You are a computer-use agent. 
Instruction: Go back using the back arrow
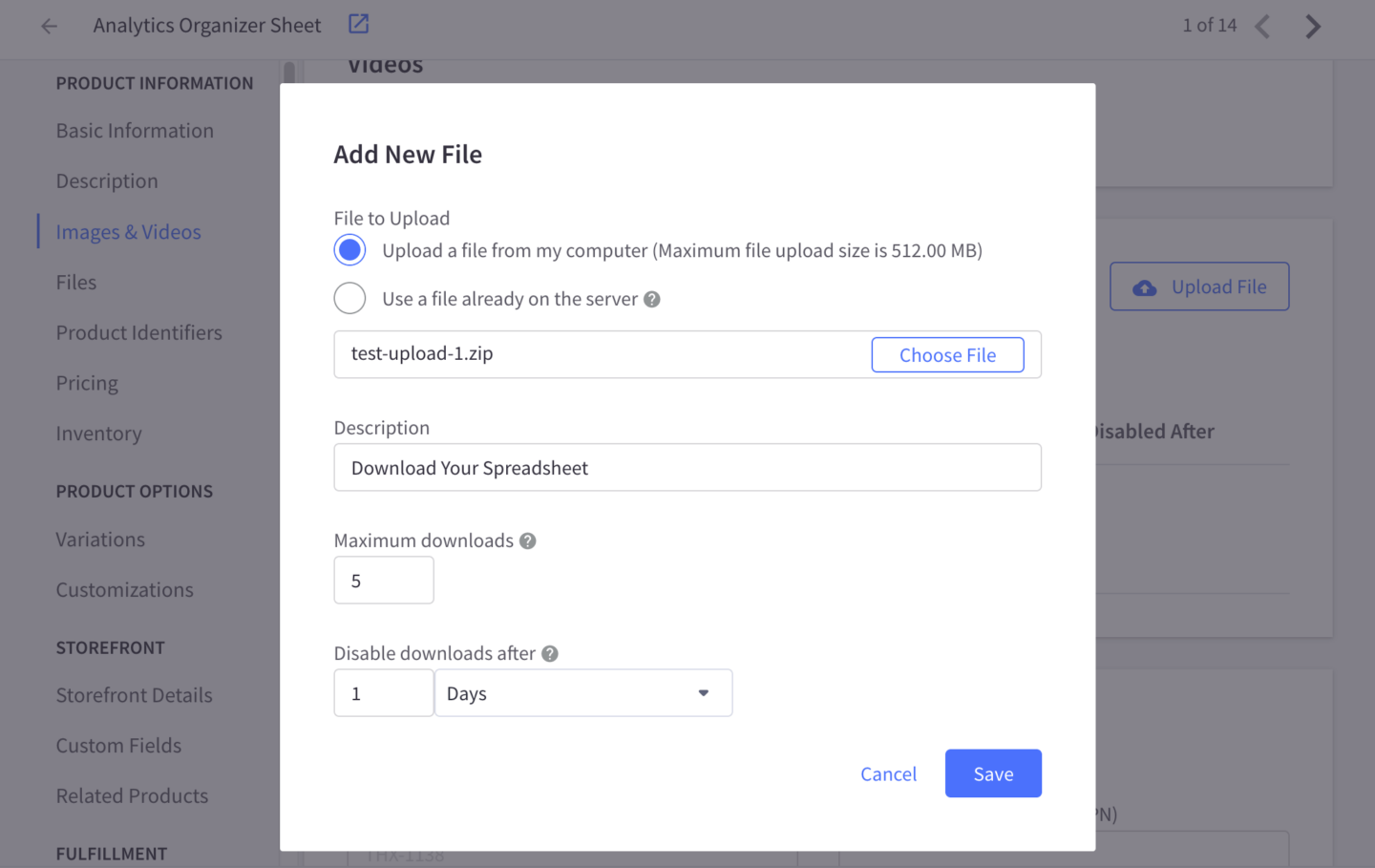(x=48, y=26)
